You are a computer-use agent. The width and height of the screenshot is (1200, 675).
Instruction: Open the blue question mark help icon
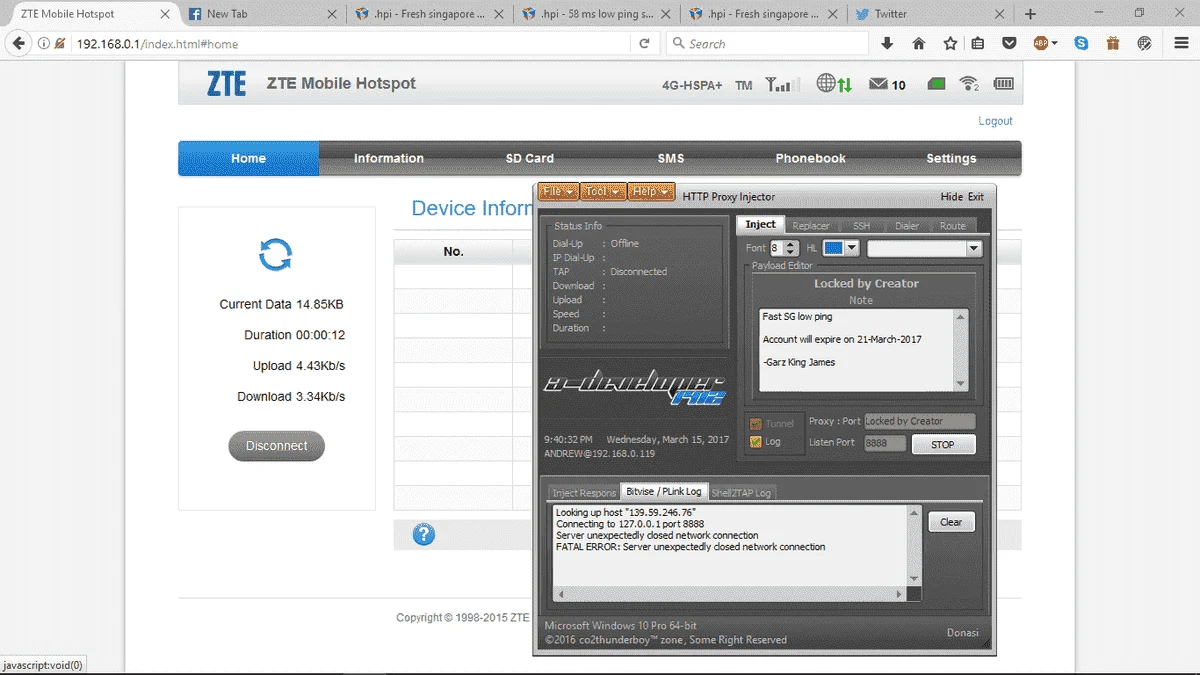[424, 535]
